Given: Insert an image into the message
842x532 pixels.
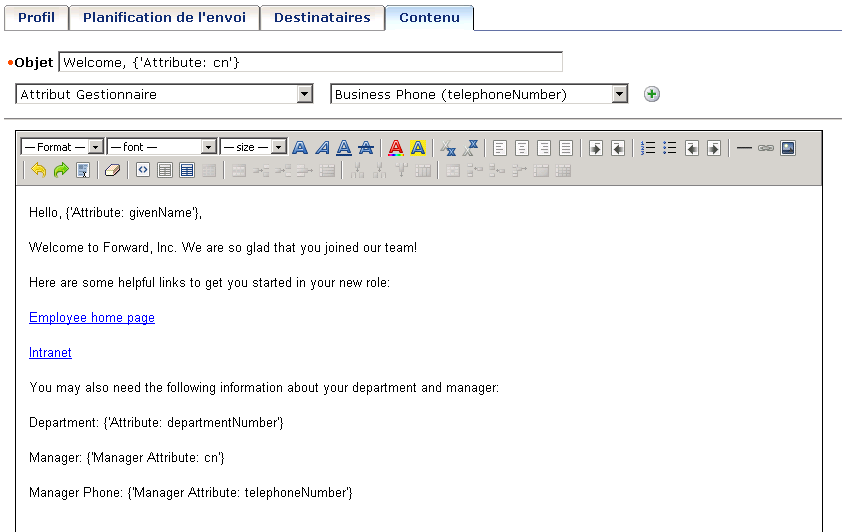Looking at the screenshot, I should click(x=788, y=148).
